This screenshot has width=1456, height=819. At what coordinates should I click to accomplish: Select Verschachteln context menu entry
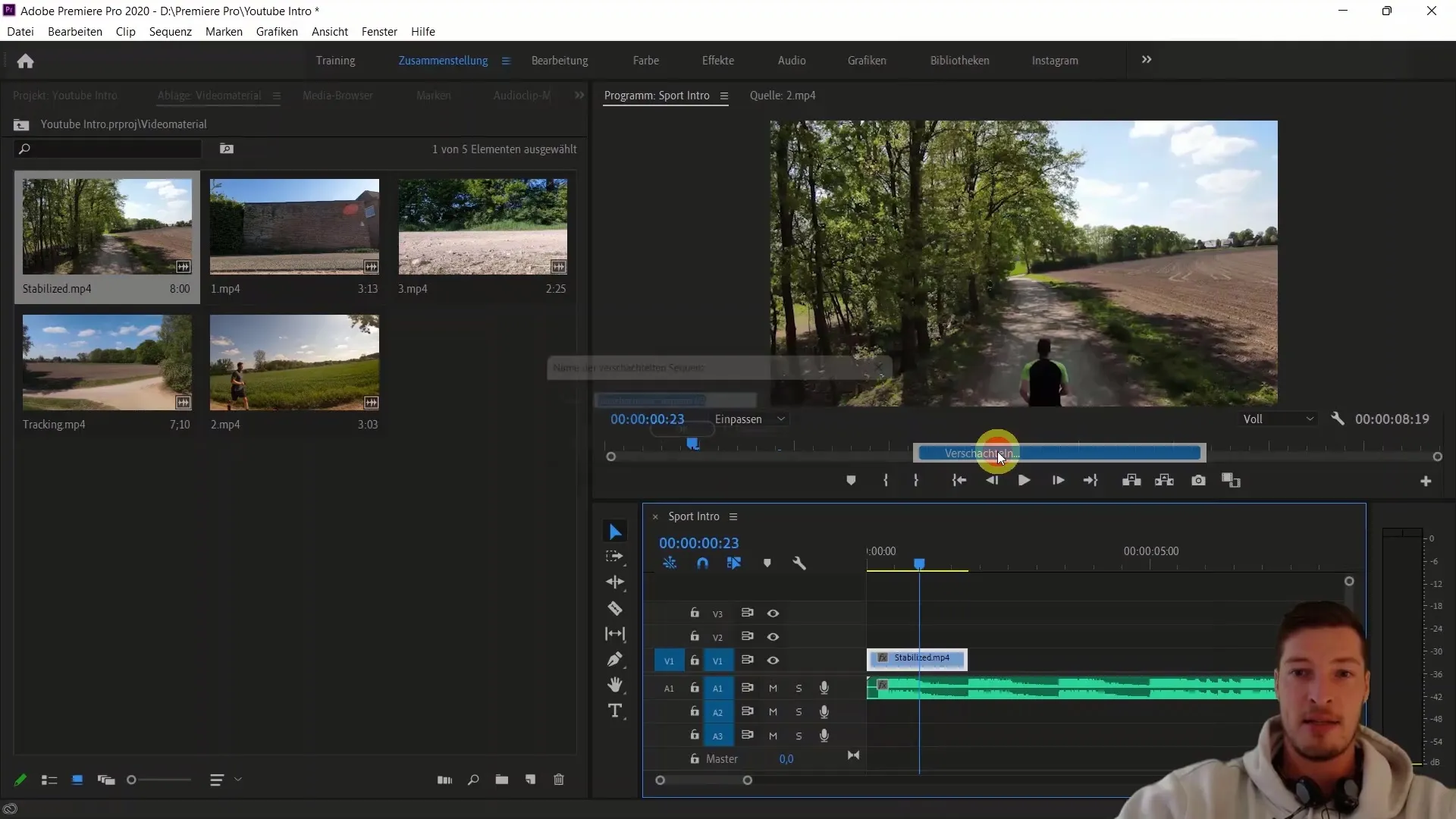1059,453
